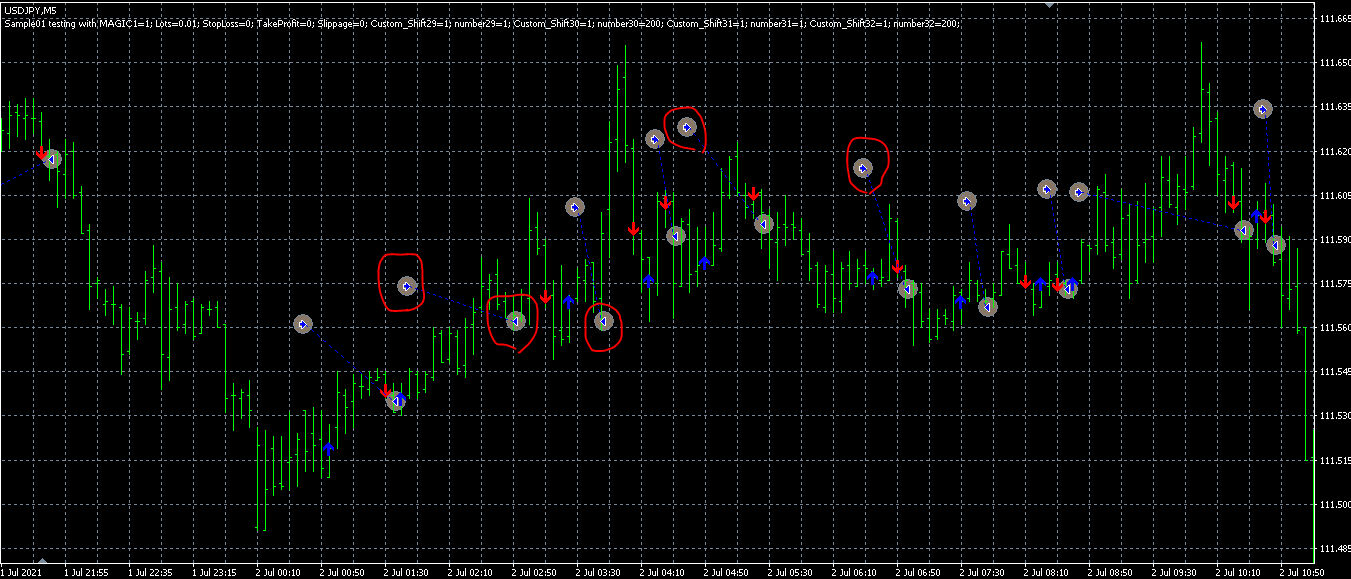Click the top-right trade marker near 111.635
Image resolution: width=1351 pixels, height=579 pixels.
click(x=1263, y=109)
